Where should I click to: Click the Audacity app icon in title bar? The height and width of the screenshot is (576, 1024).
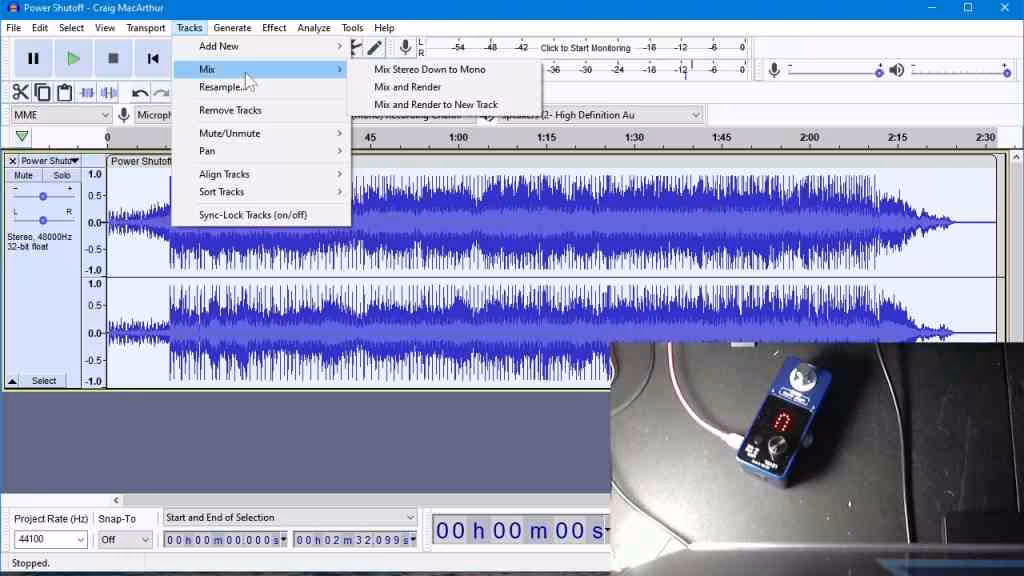point(12,8)
